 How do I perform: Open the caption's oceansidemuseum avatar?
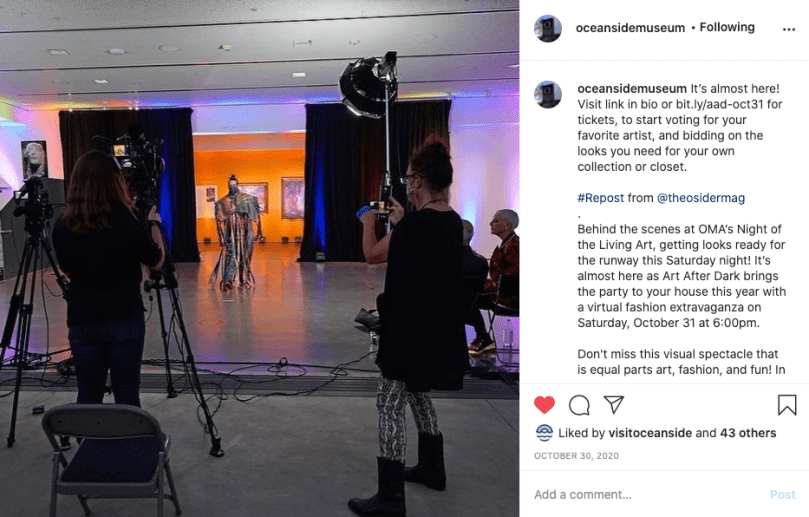click(x=548, y=94)
